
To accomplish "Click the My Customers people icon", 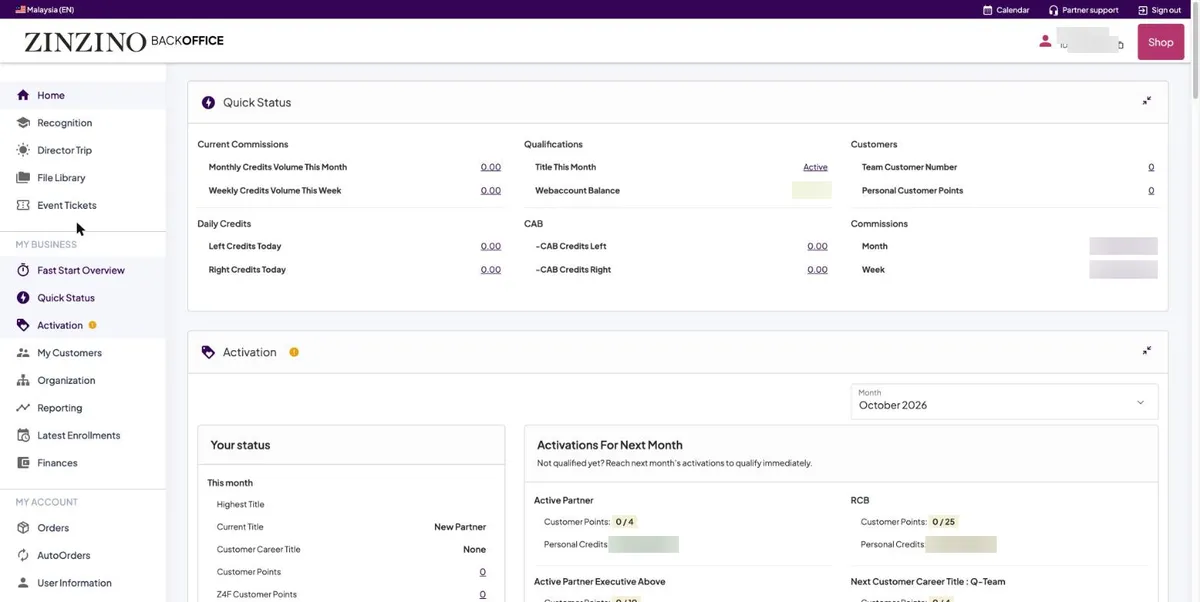I will coord(23,353).
